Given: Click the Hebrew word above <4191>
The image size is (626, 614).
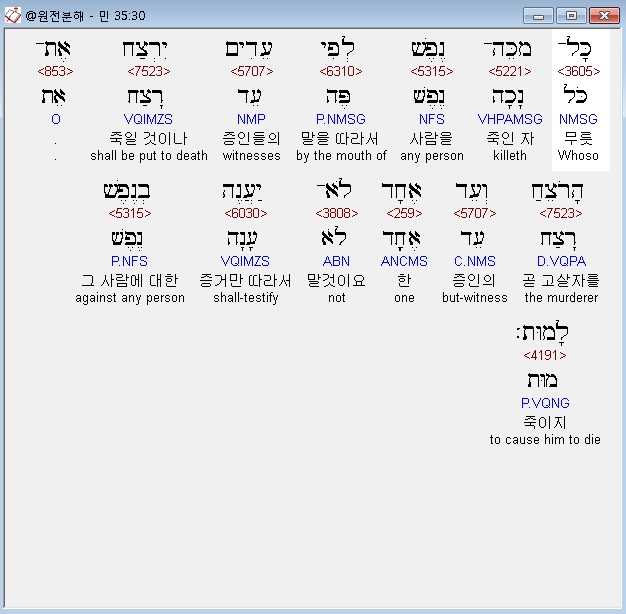Looking at the screenshot, I should click(543, 333).
